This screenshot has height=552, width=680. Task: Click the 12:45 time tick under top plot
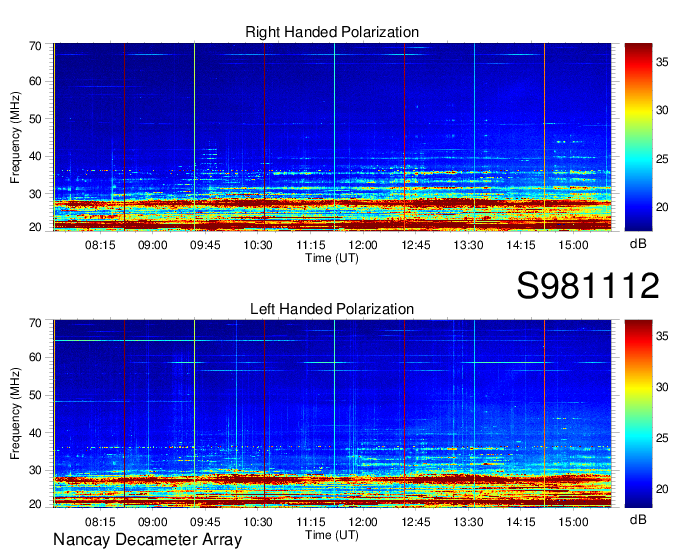pos(415,245)
